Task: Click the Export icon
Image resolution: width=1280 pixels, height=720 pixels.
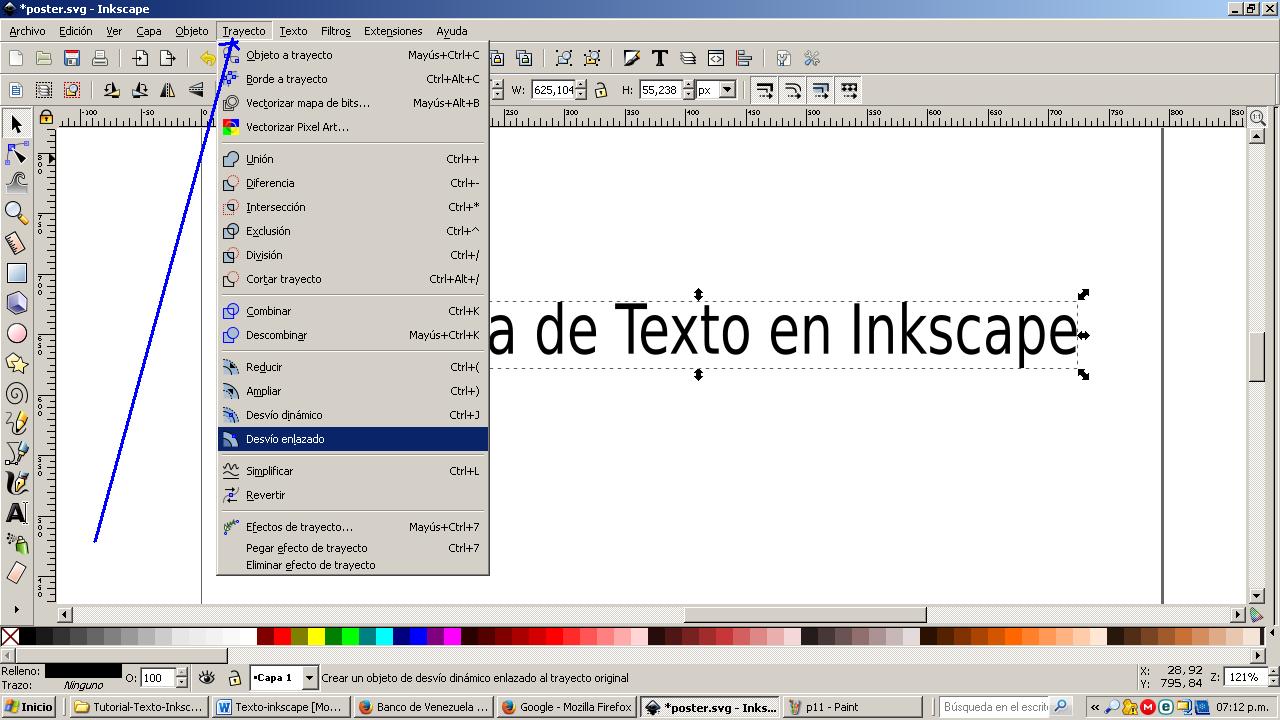Action: click(x=168, y=58)
